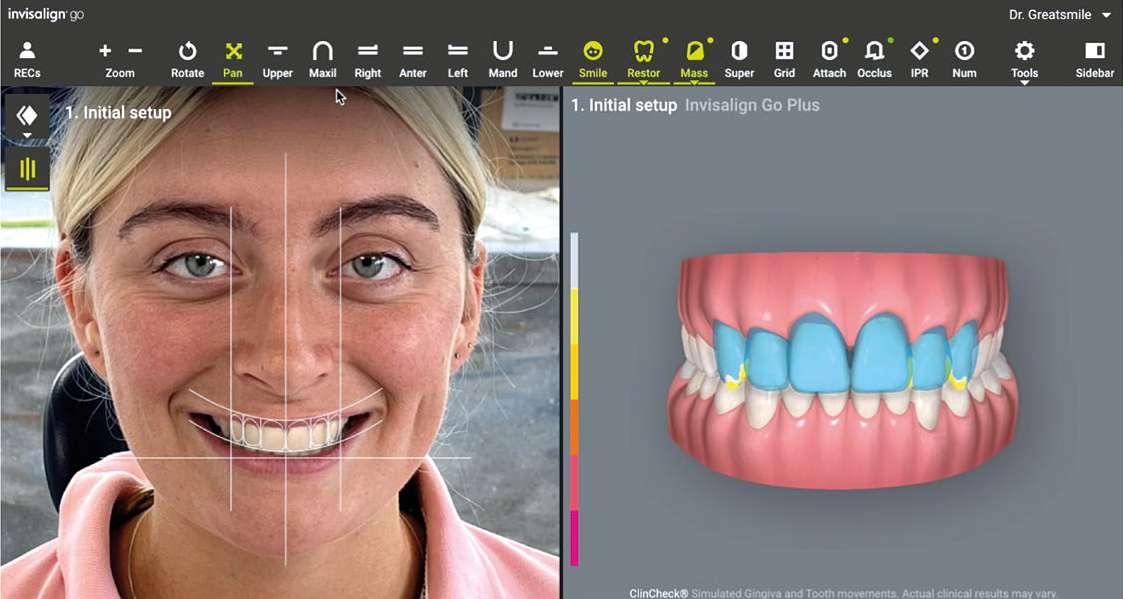The height and width of the screenshot is (599, 1123).
Task: Toggle the Mass display option
Action: (694, 59)
